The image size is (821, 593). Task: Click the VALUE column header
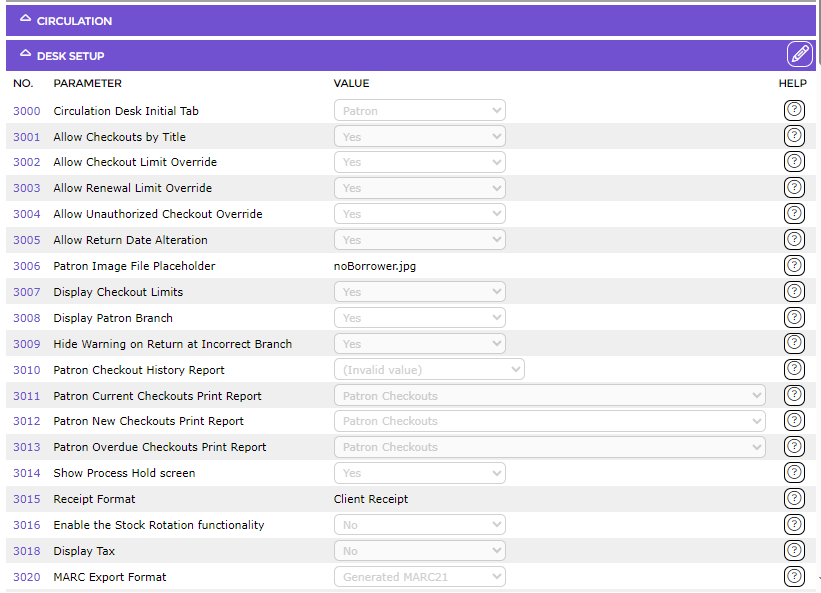[351, 83]
